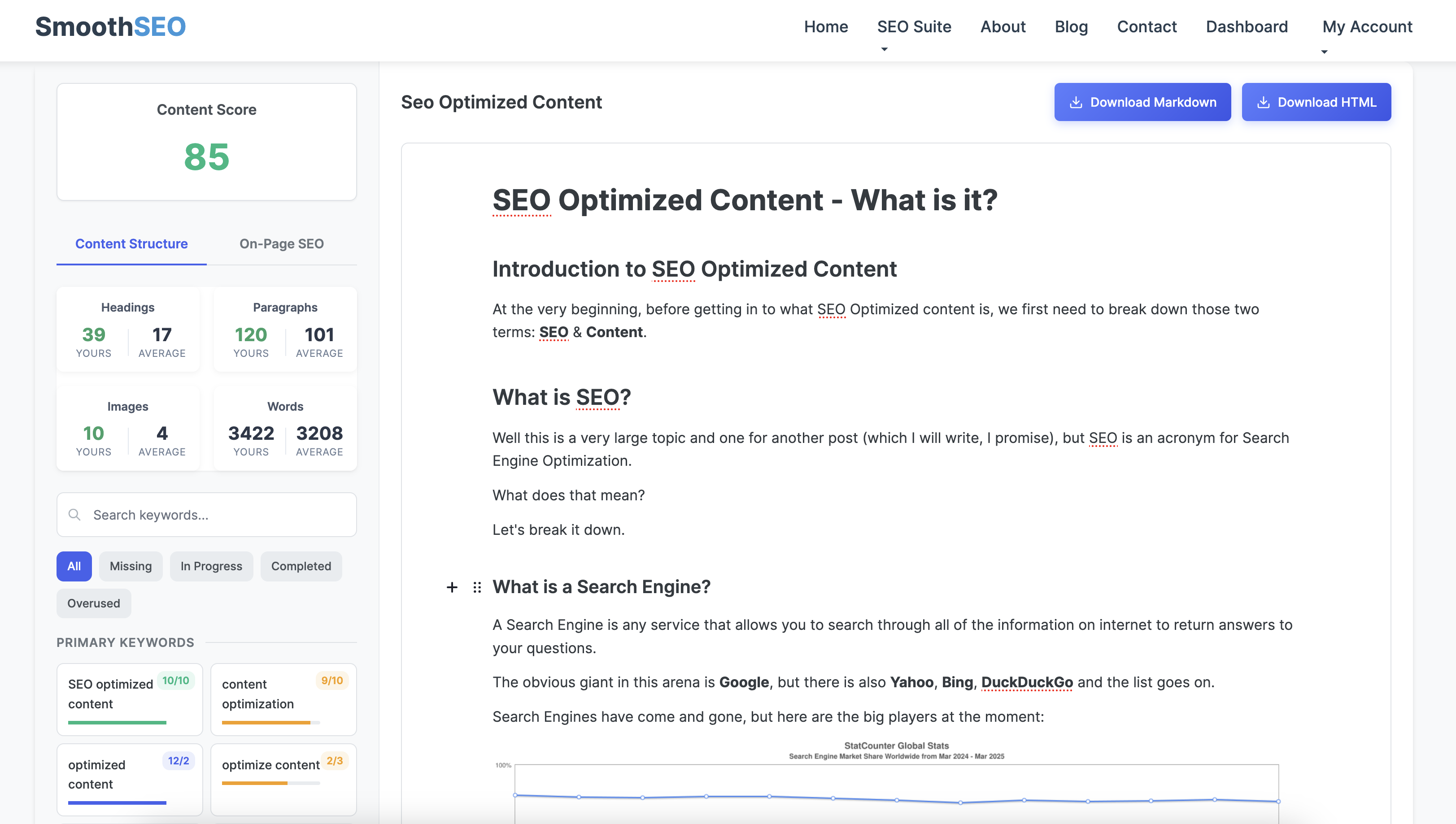Visit the Blog nav link

tap(1071, 26)
